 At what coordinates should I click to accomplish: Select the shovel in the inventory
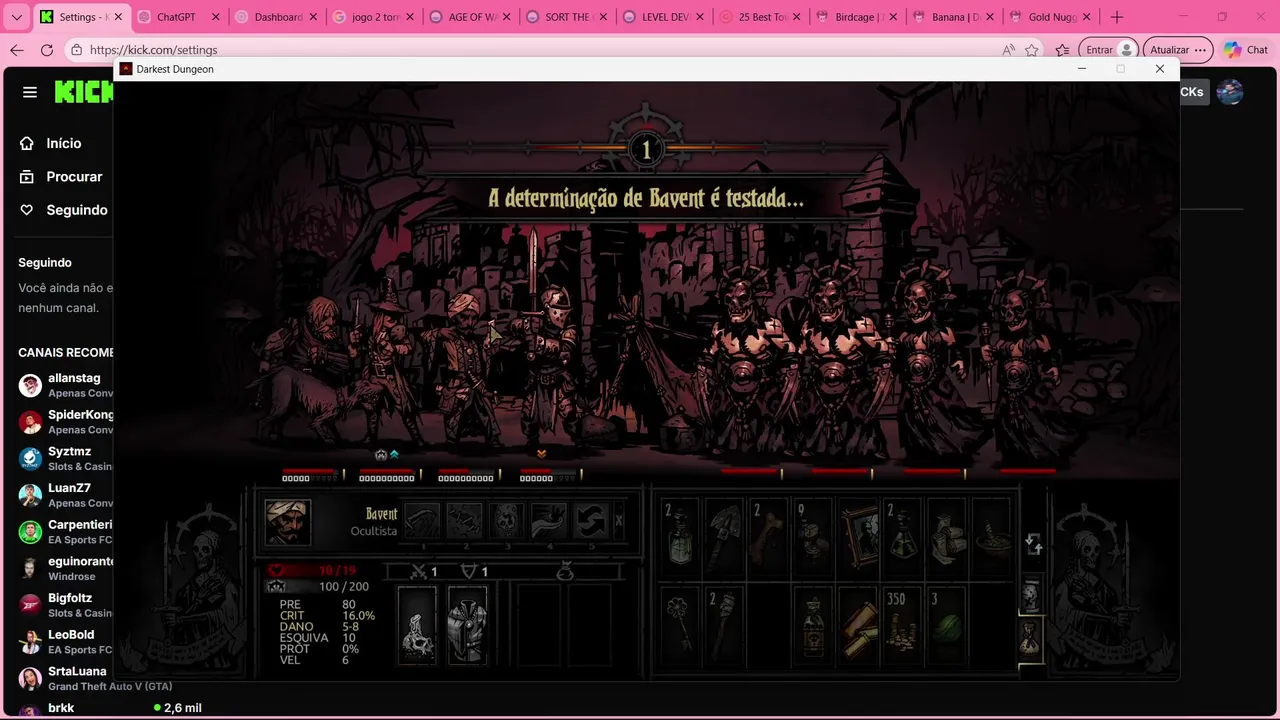[x=725, y=535]
